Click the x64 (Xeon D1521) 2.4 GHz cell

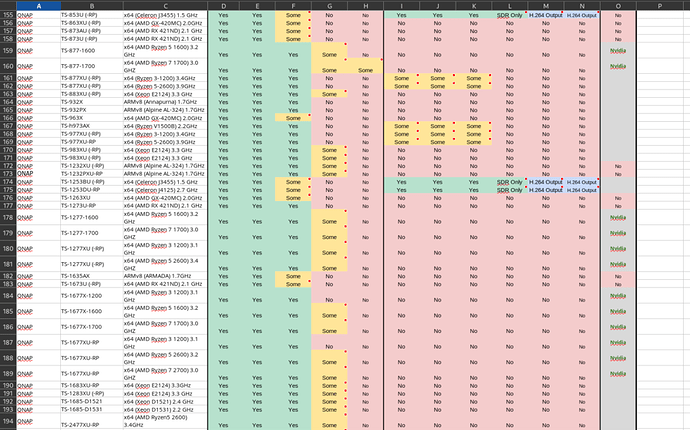pos(165,401)
